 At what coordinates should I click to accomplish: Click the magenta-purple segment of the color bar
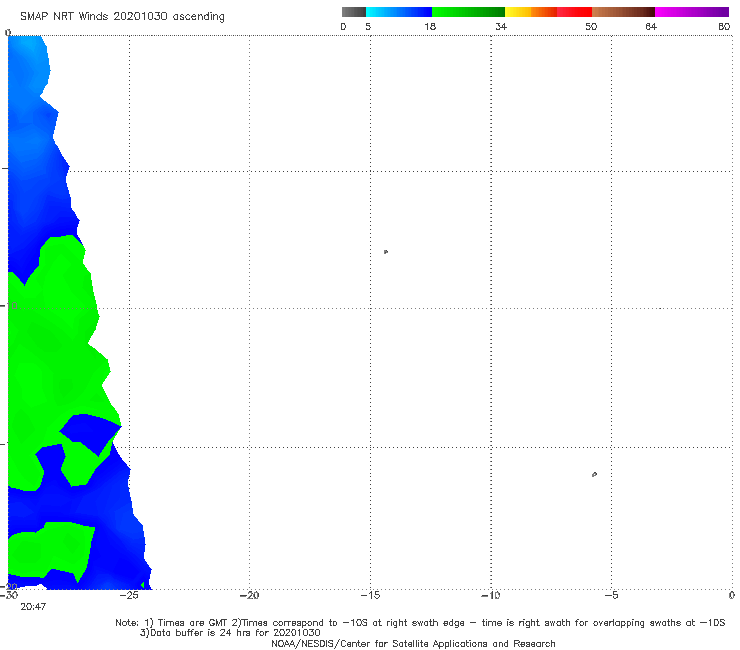click(692, 12)
